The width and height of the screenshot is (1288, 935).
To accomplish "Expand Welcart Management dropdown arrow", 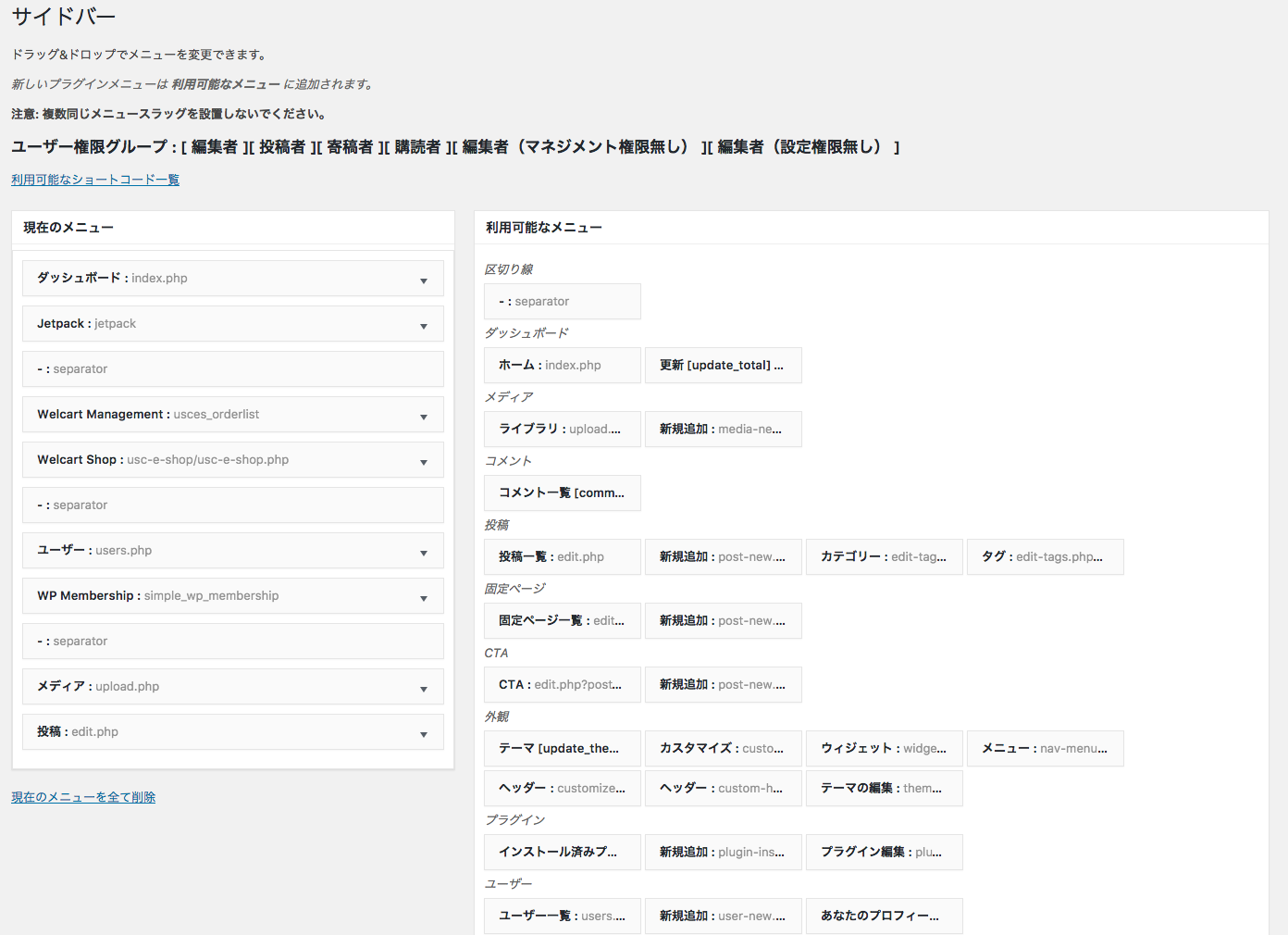I will point(424,416).
